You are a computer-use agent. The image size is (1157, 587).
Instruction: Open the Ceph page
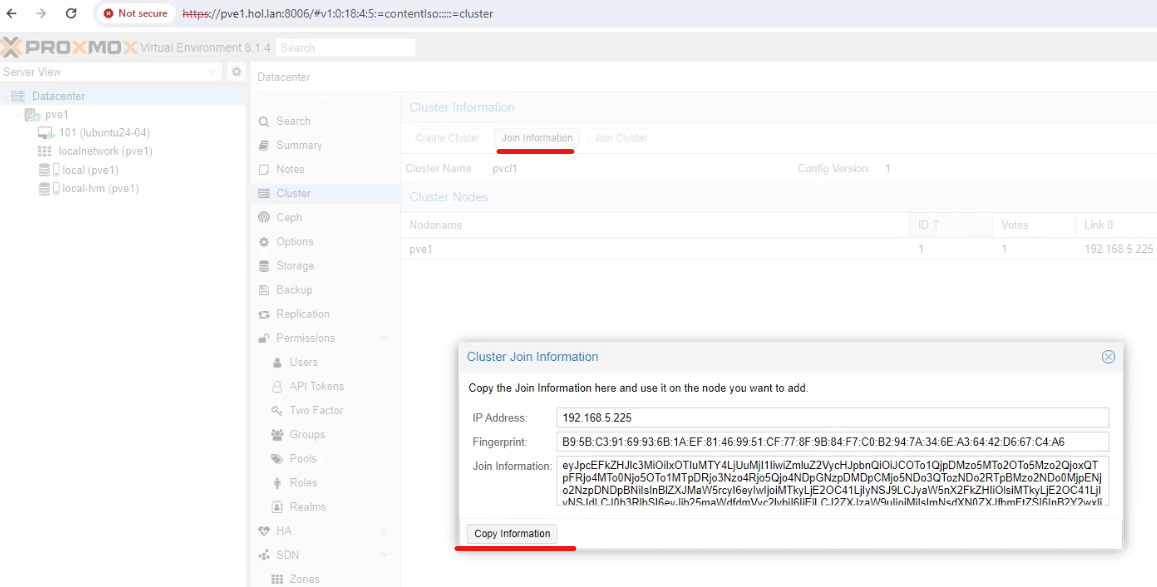289,218
